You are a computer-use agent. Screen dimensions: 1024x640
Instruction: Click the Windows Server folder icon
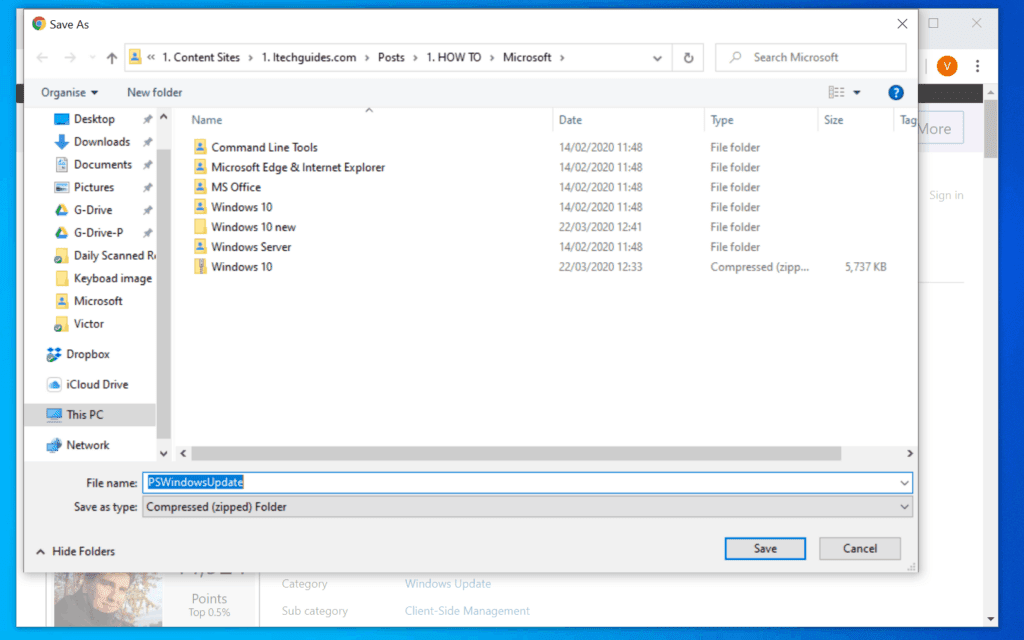200,246
